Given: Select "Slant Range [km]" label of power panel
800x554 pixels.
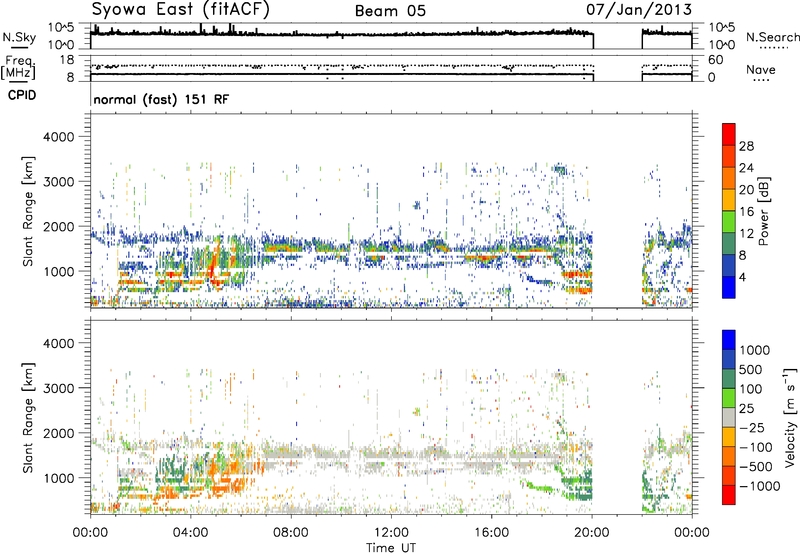Looking at the screenshot, I should 28,211.
